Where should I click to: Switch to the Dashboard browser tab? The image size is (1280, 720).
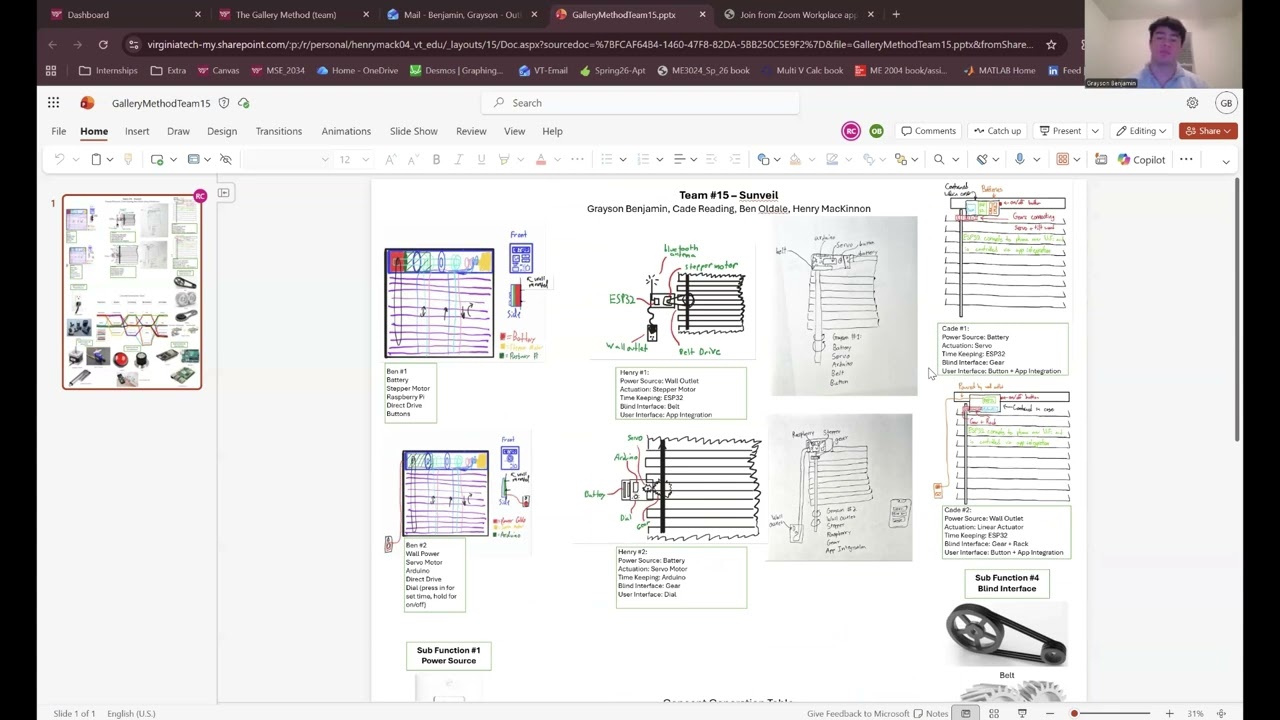(126, 15)
